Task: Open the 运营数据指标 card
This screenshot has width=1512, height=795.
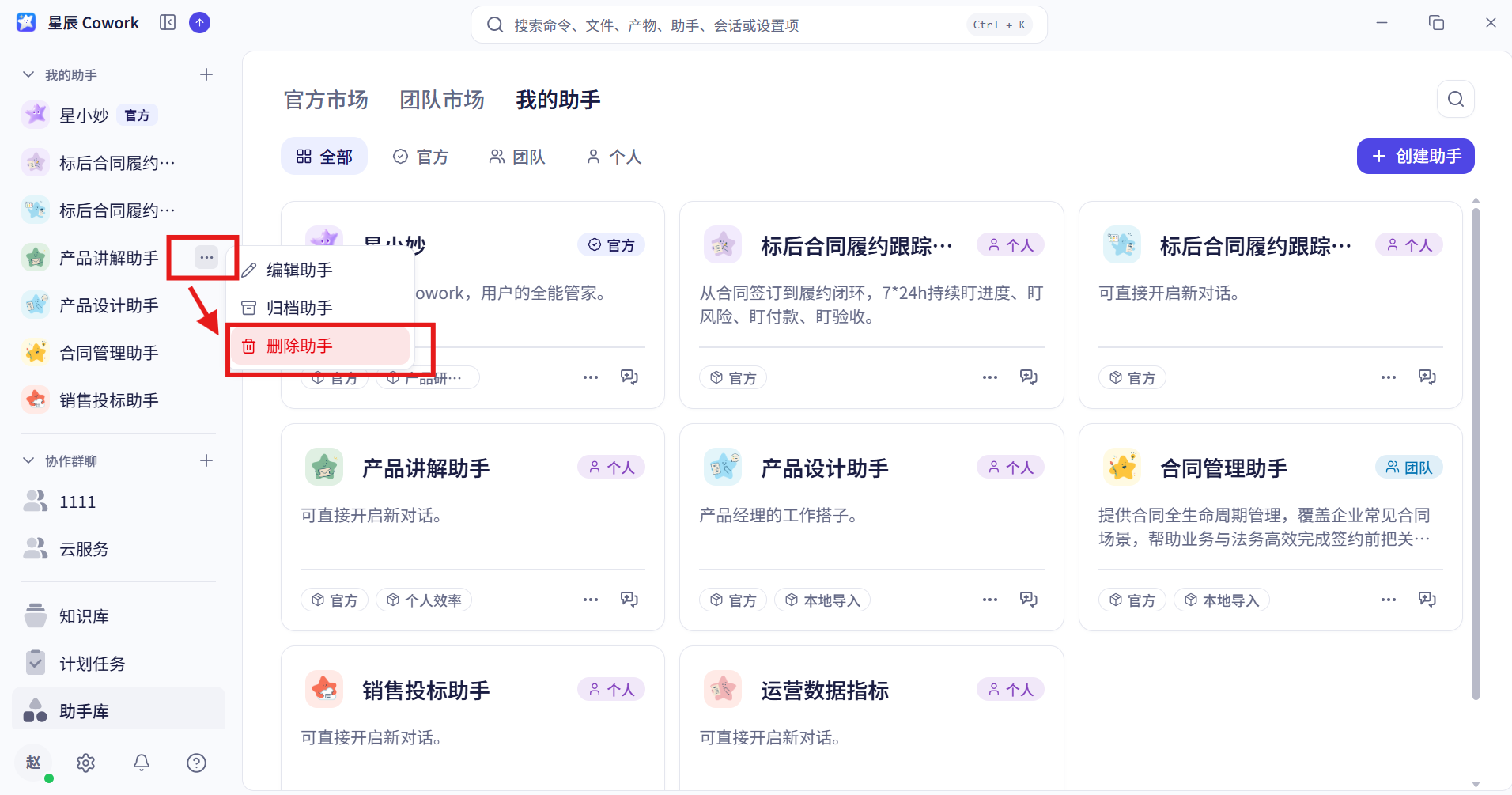Action: pos(871,717)
